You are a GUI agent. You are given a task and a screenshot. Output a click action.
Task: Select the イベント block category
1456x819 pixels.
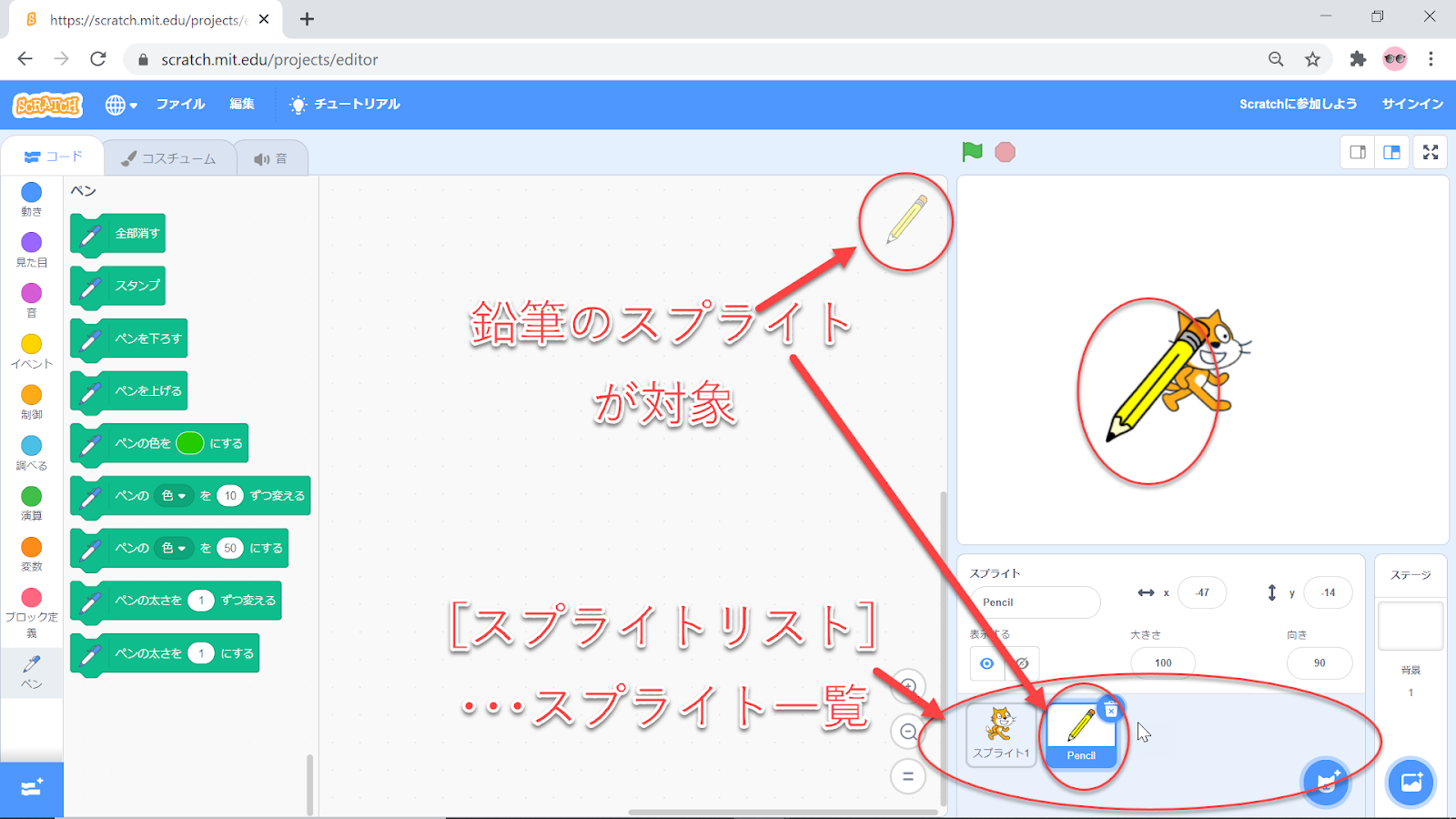click(31, 351)
